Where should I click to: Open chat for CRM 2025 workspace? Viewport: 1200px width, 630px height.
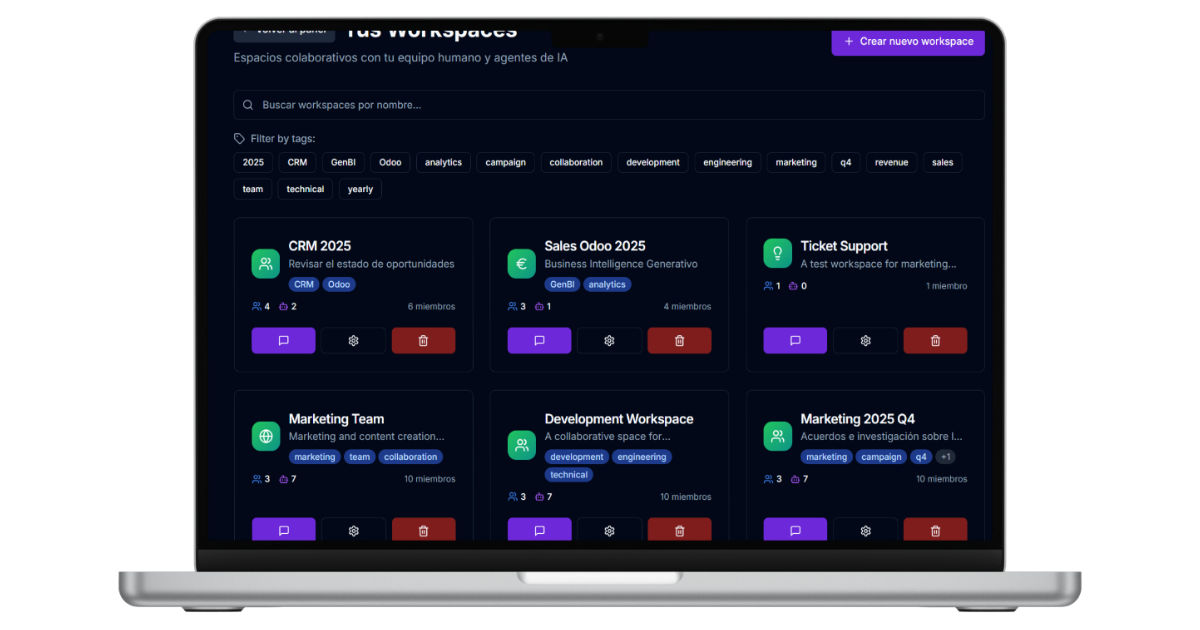click(283, 341)
